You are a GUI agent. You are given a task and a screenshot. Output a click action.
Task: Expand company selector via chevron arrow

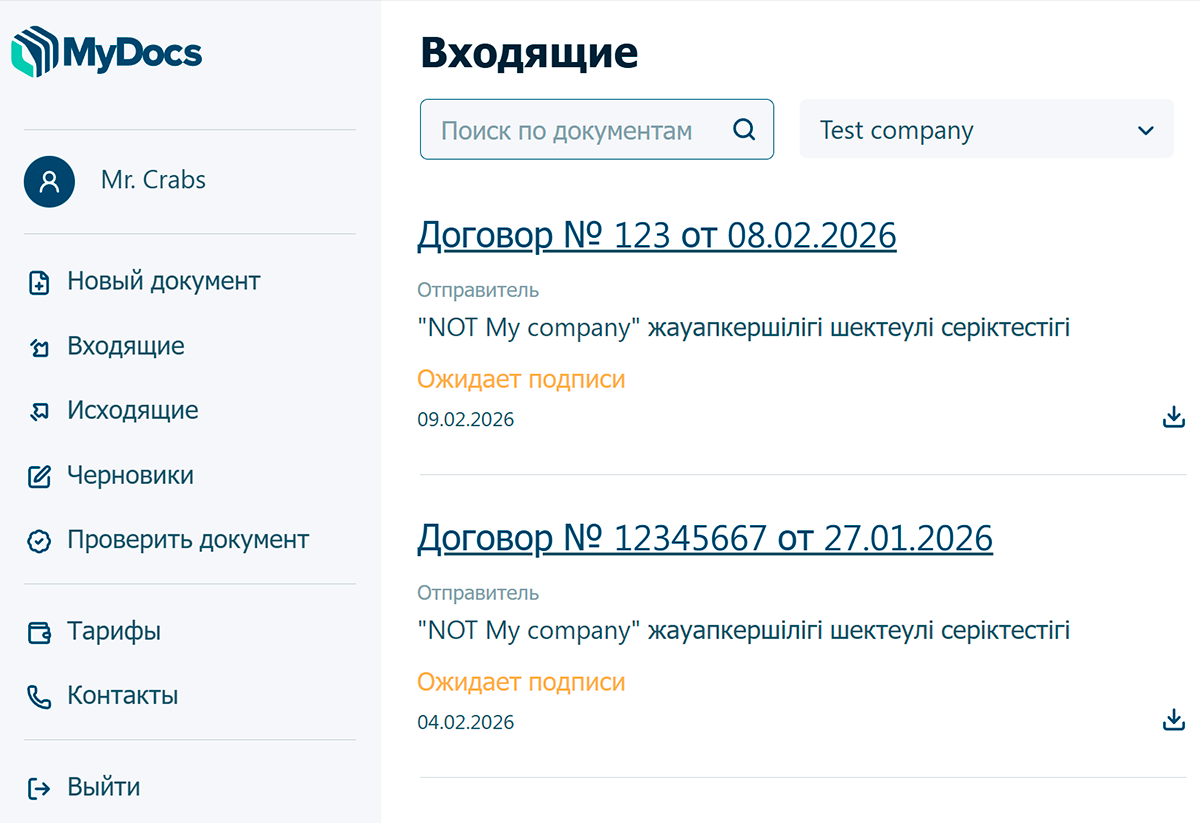pos(1146,130)
